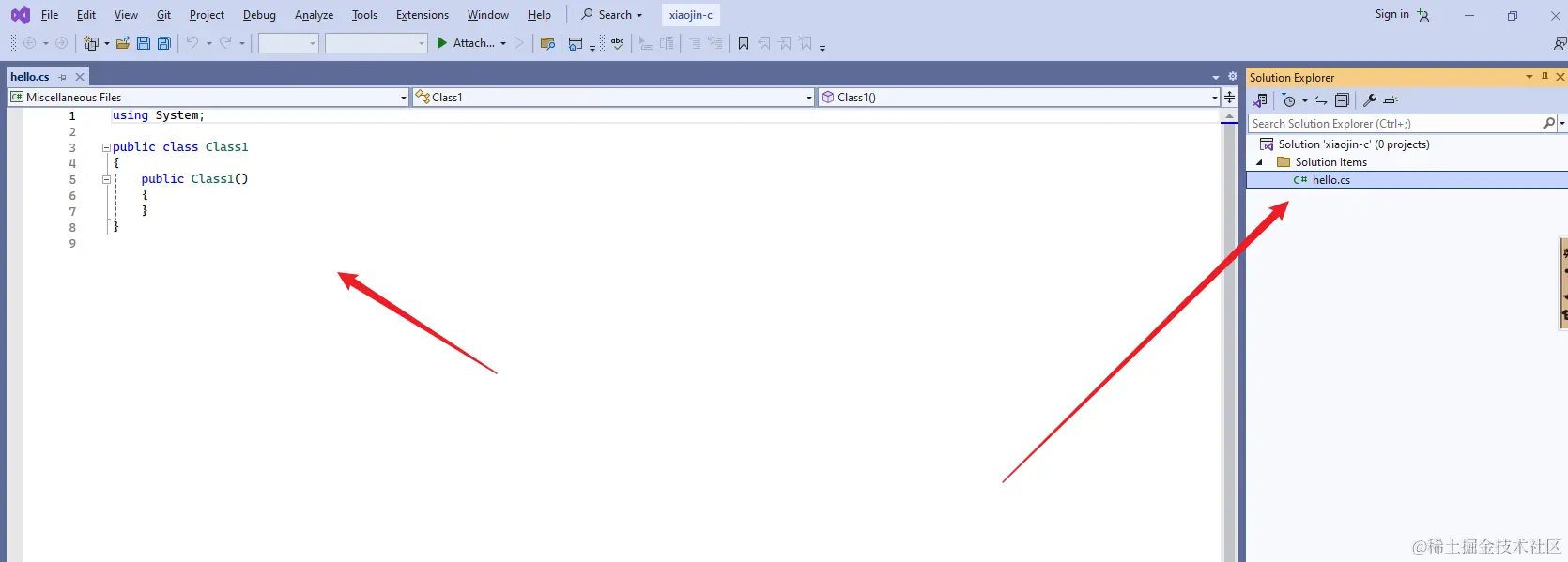The image size is (1568, 562).
Task: Click Sync with Active Document arrows icon
Action: point(1321,100)
